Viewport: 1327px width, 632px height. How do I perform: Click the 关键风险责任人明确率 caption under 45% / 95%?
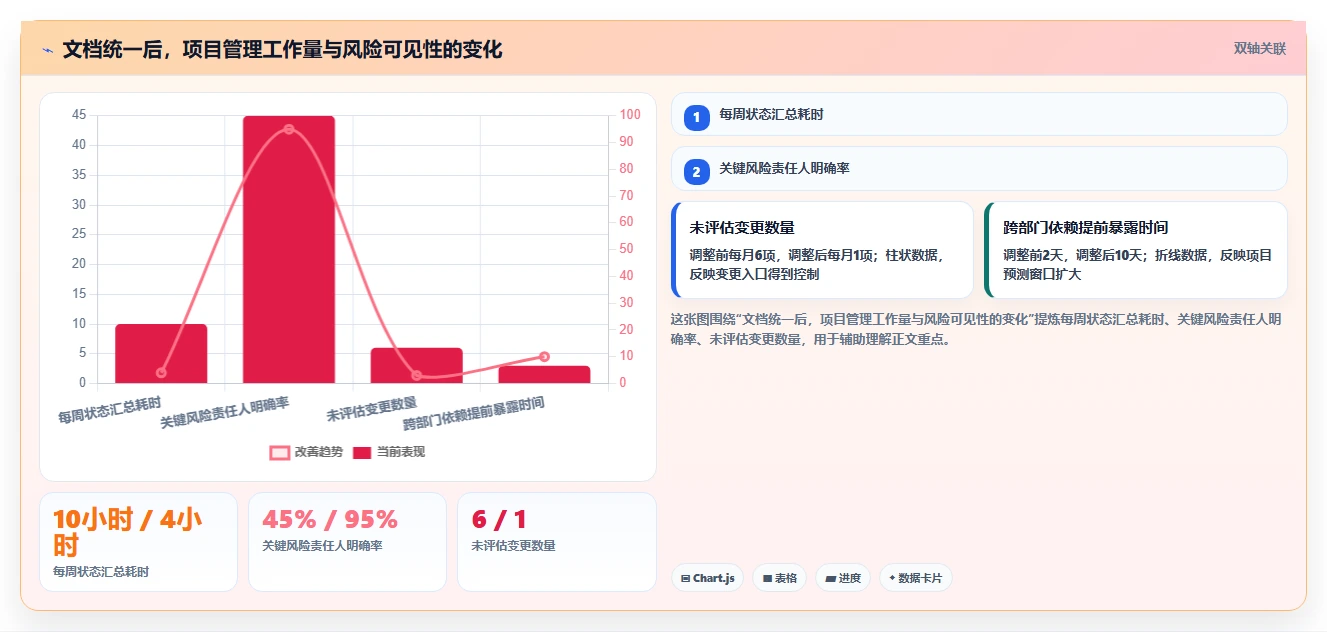pos(322,546)
